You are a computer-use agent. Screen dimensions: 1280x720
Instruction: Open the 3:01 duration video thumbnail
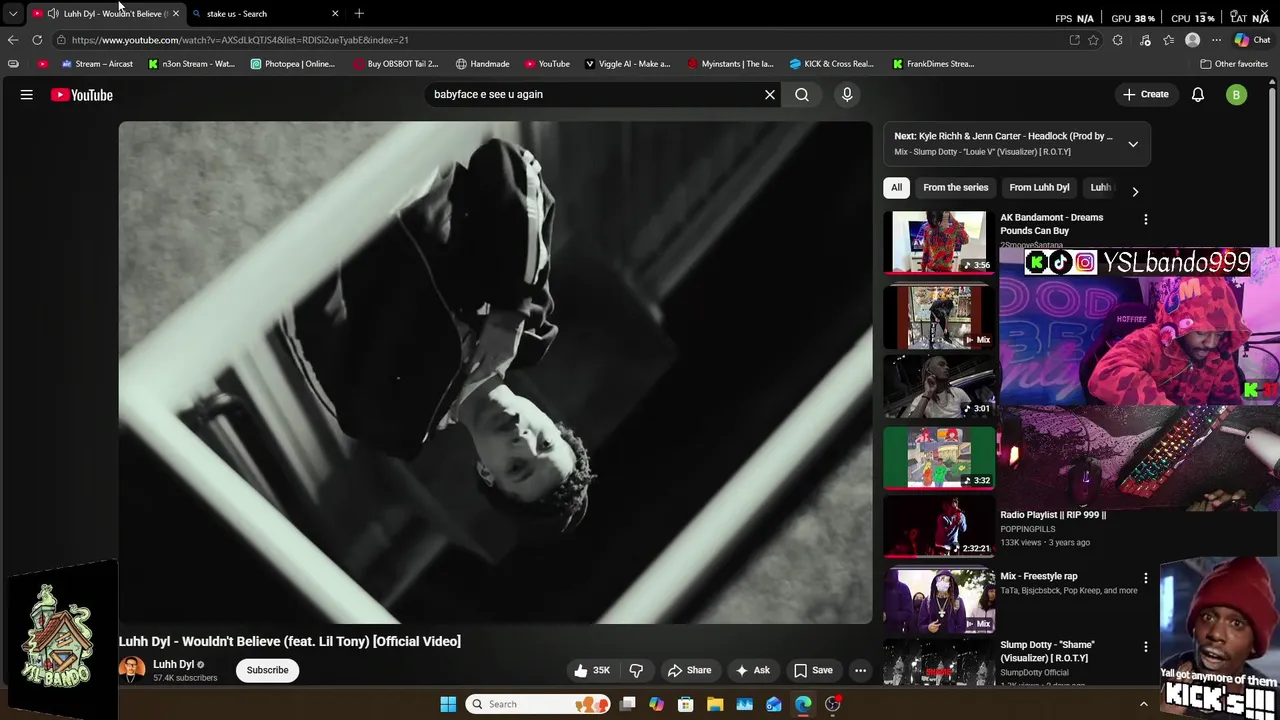[x=939, y=386]
